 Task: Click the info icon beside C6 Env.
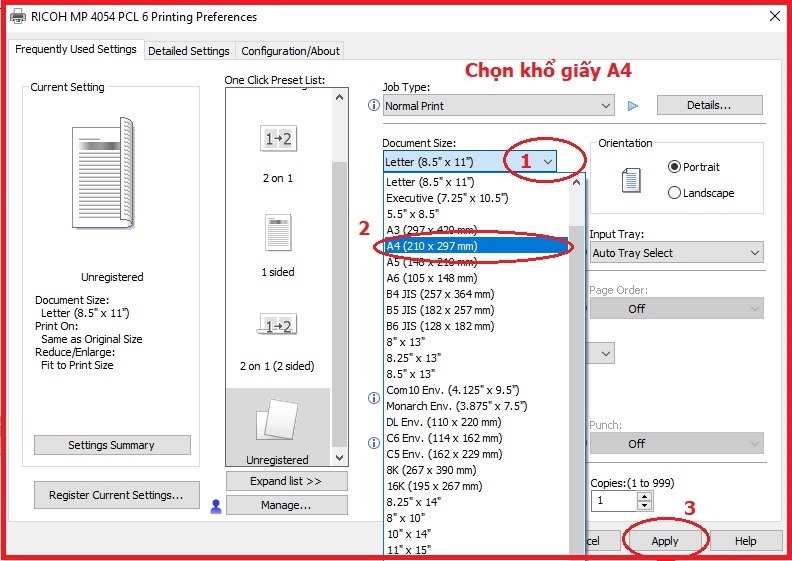click(374, 443)
